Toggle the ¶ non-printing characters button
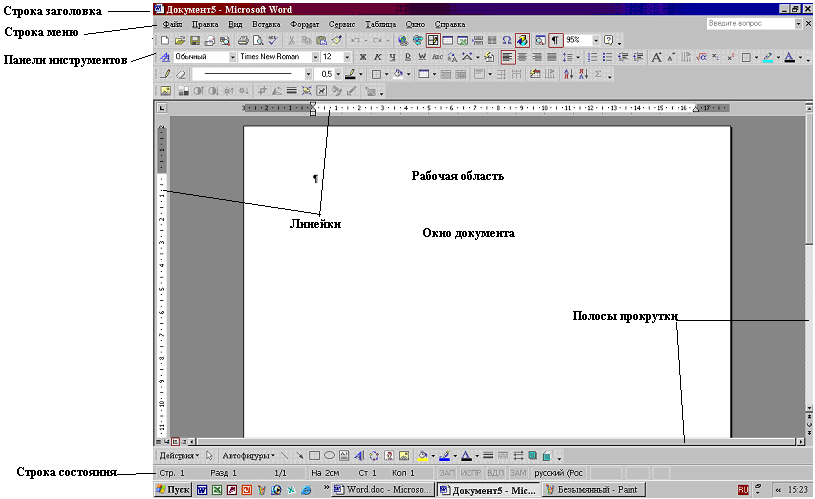 (x=555, y=40)
